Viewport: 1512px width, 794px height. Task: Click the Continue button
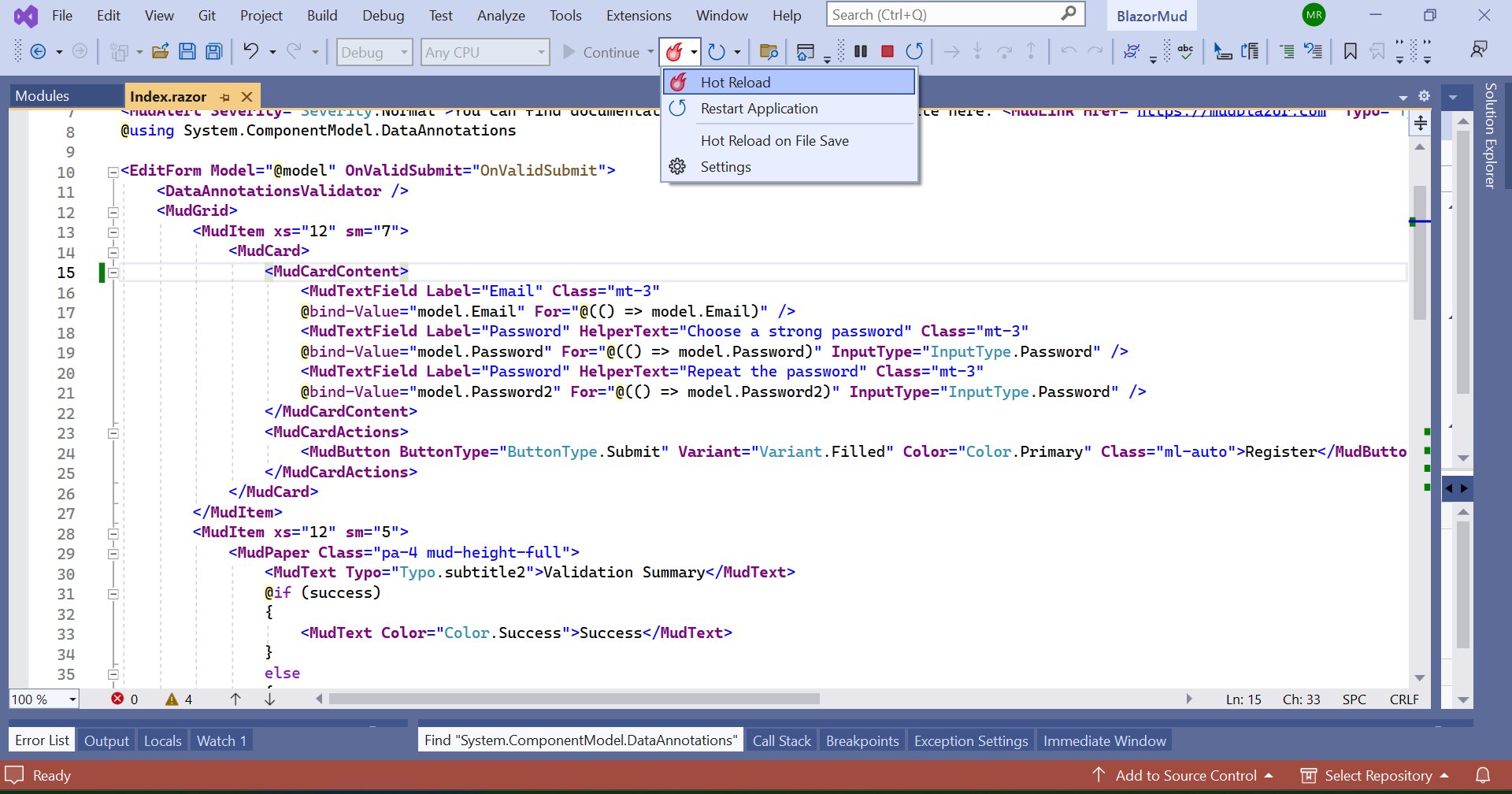coord(606,52)
